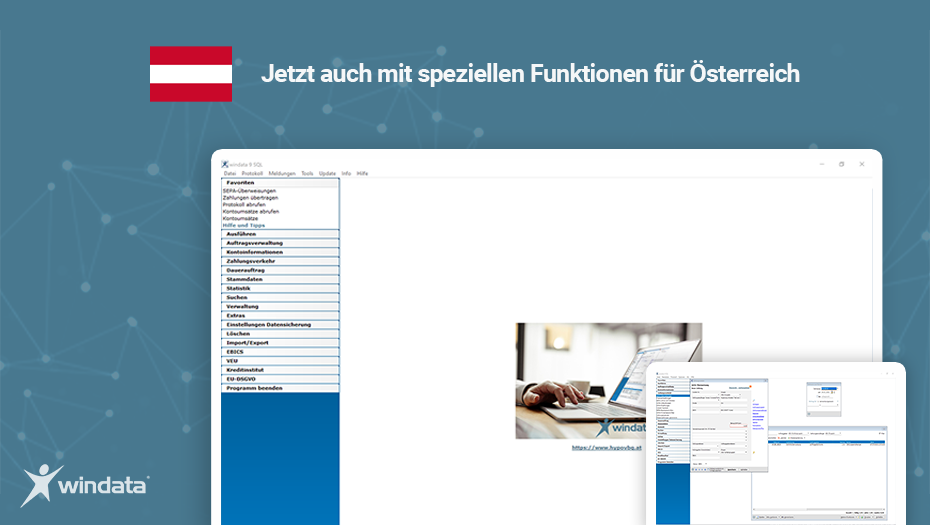Click the windata 9 SQL title bar icon
930x525 pixels.
(x=225, y=164)
